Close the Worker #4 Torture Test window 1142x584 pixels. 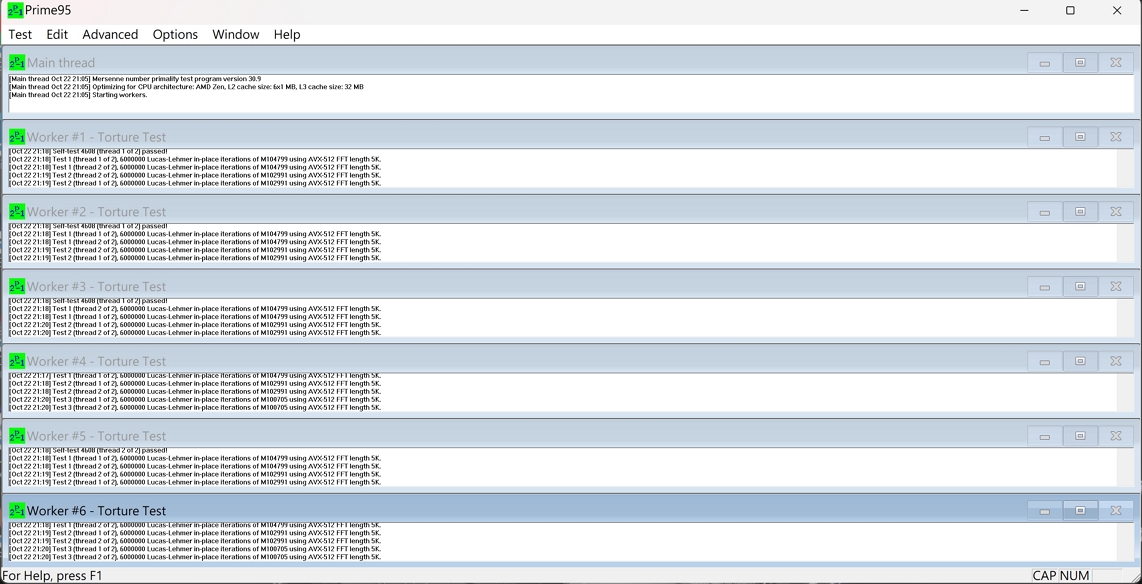[1116, 361]
